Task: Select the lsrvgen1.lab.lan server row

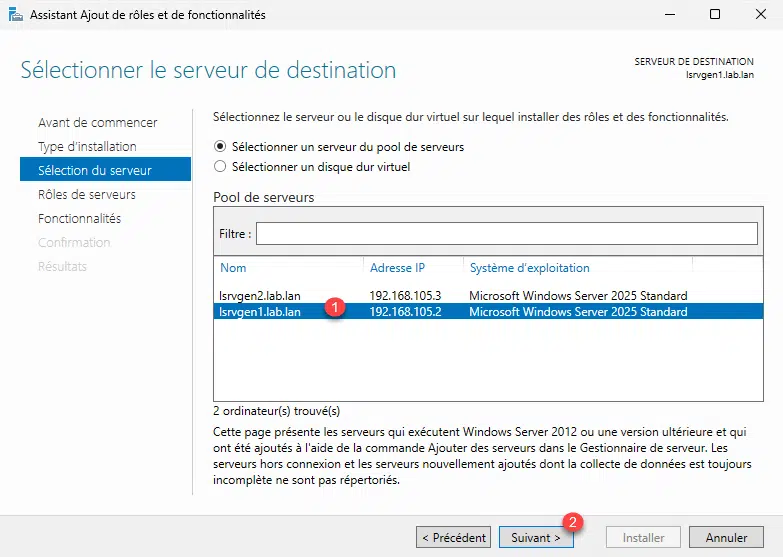Action: [488, 311]
